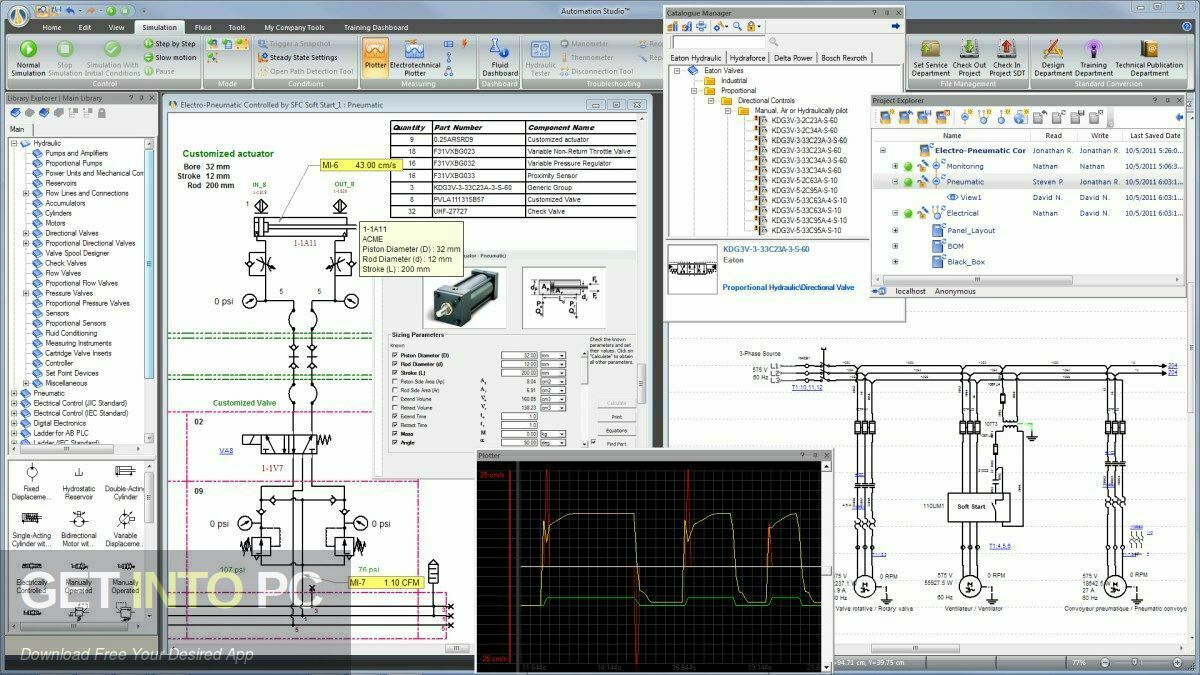Select Bidirectional Motor symbol in library

[79, 526]
